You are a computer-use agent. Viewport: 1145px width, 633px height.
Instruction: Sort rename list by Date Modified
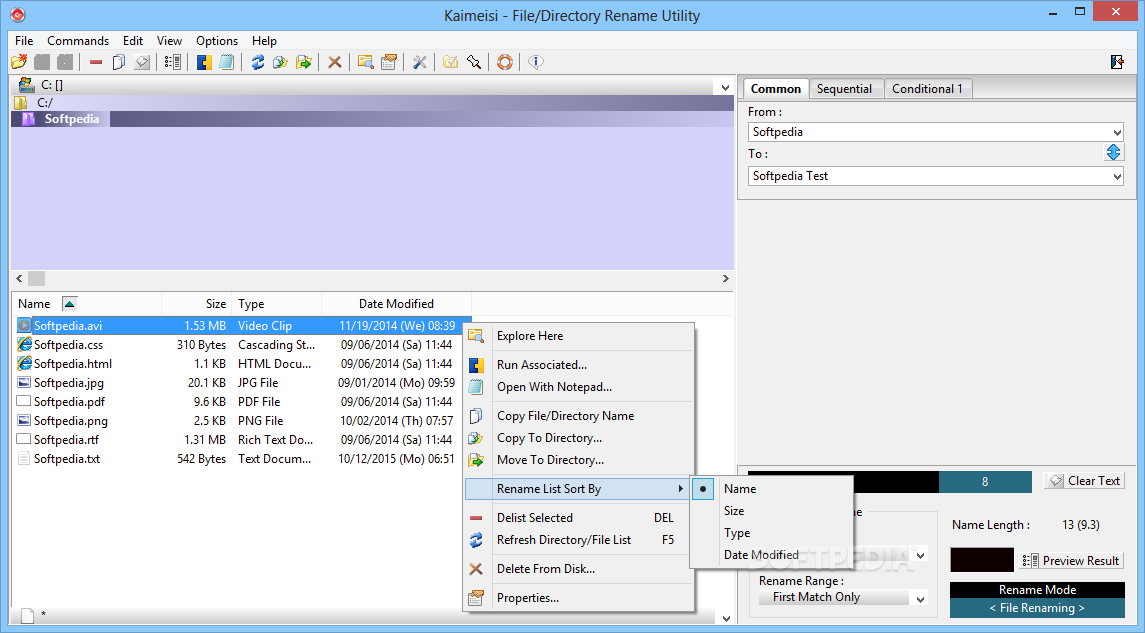pyautogui.click(x=761, y=554)
